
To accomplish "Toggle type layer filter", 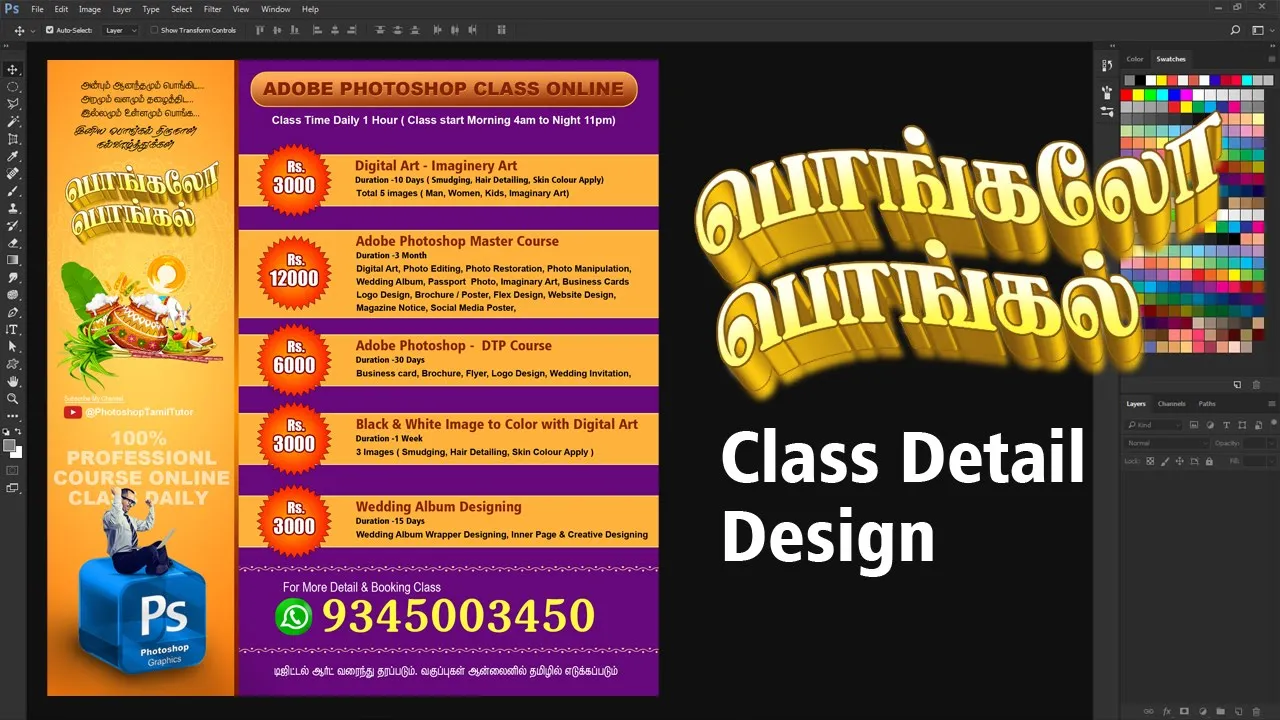I will (x=1226, y=425).
